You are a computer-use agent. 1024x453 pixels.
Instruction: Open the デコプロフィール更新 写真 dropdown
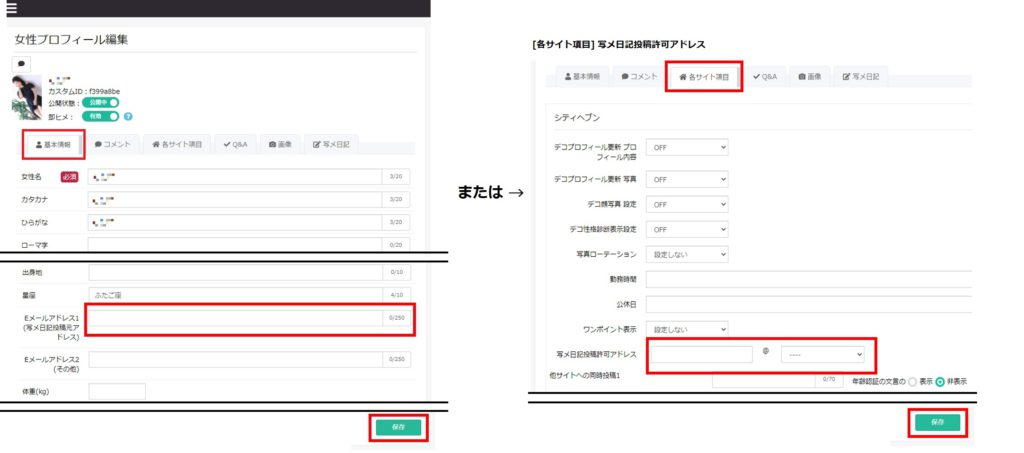[x=687, y=179]
